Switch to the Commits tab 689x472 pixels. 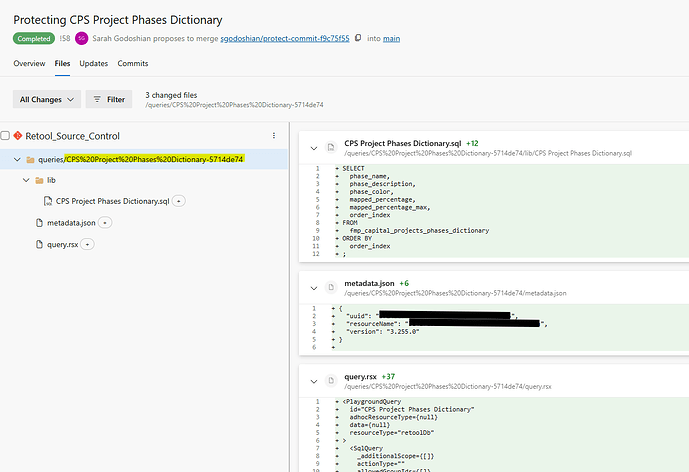133,63
